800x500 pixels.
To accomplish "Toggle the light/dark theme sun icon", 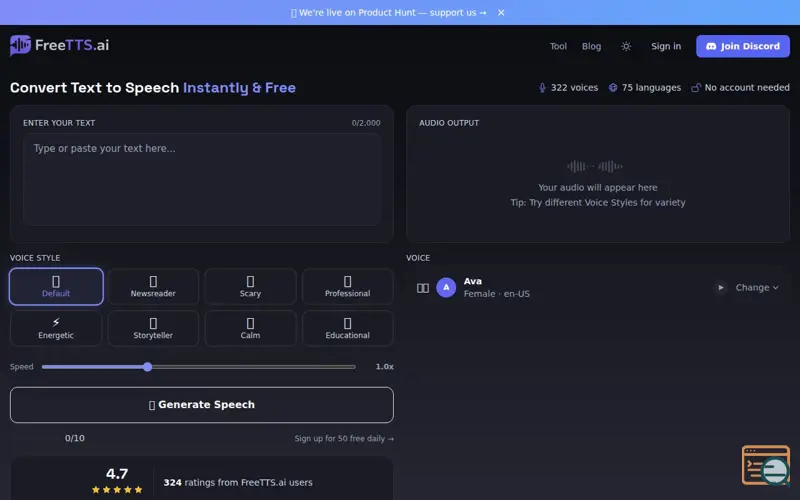I will 626,46.
